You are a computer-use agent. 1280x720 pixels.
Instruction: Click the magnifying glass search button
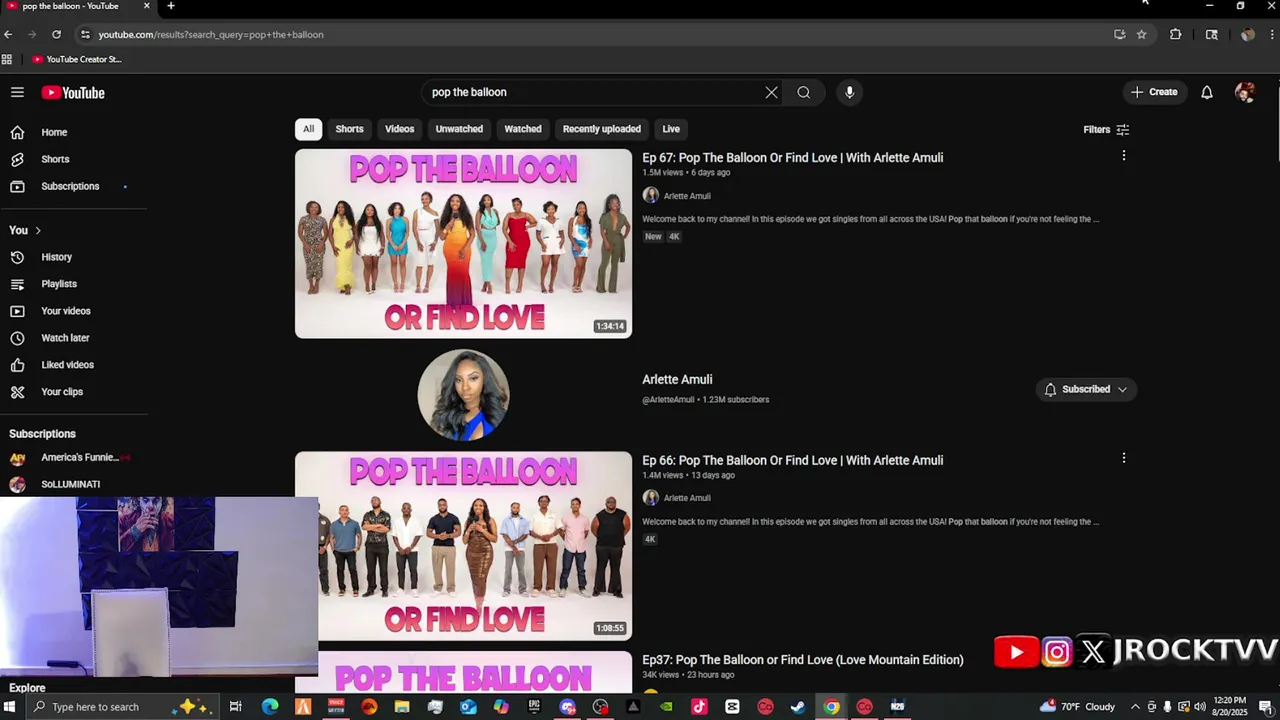pyautogui.click(x=803, y=92)
